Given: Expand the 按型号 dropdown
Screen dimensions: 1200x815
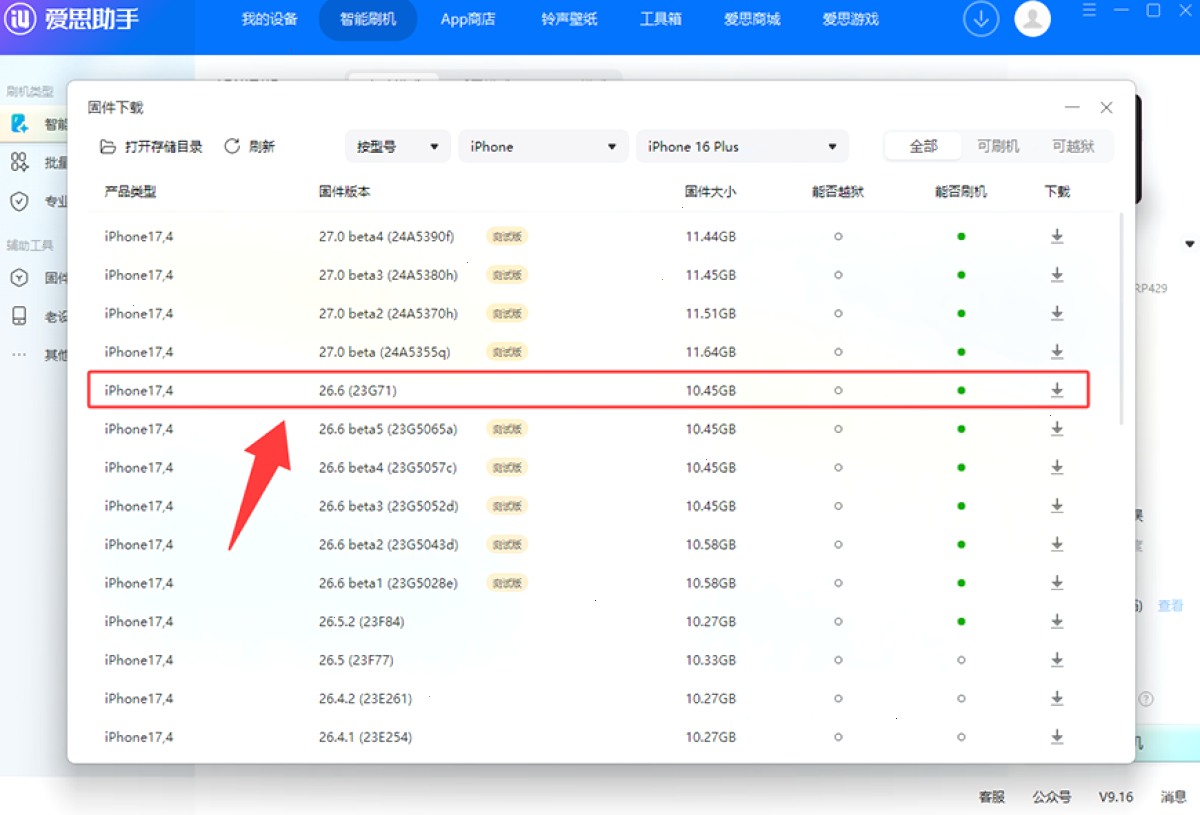Looking at the screenshot, I should point(398,146).
